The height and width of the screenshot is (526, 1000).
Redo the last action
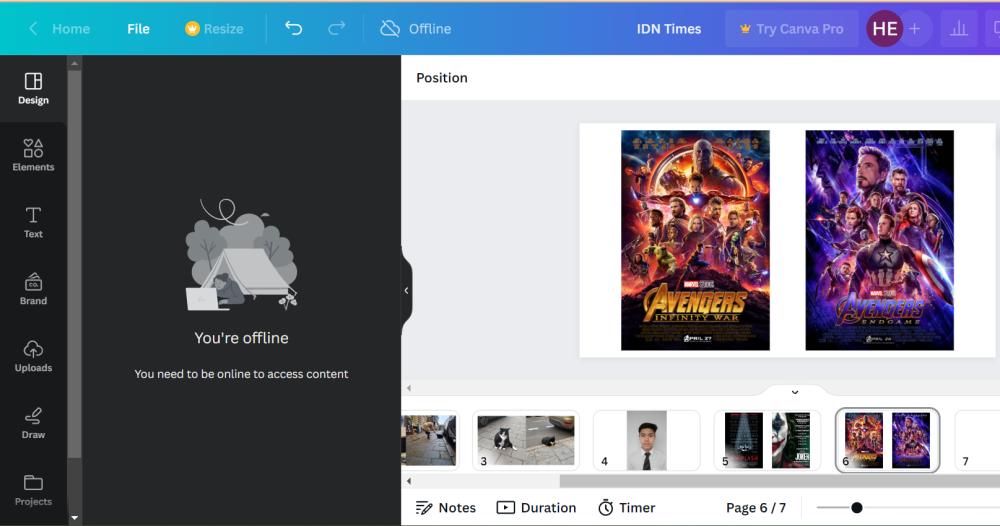[x=337, y=28]
